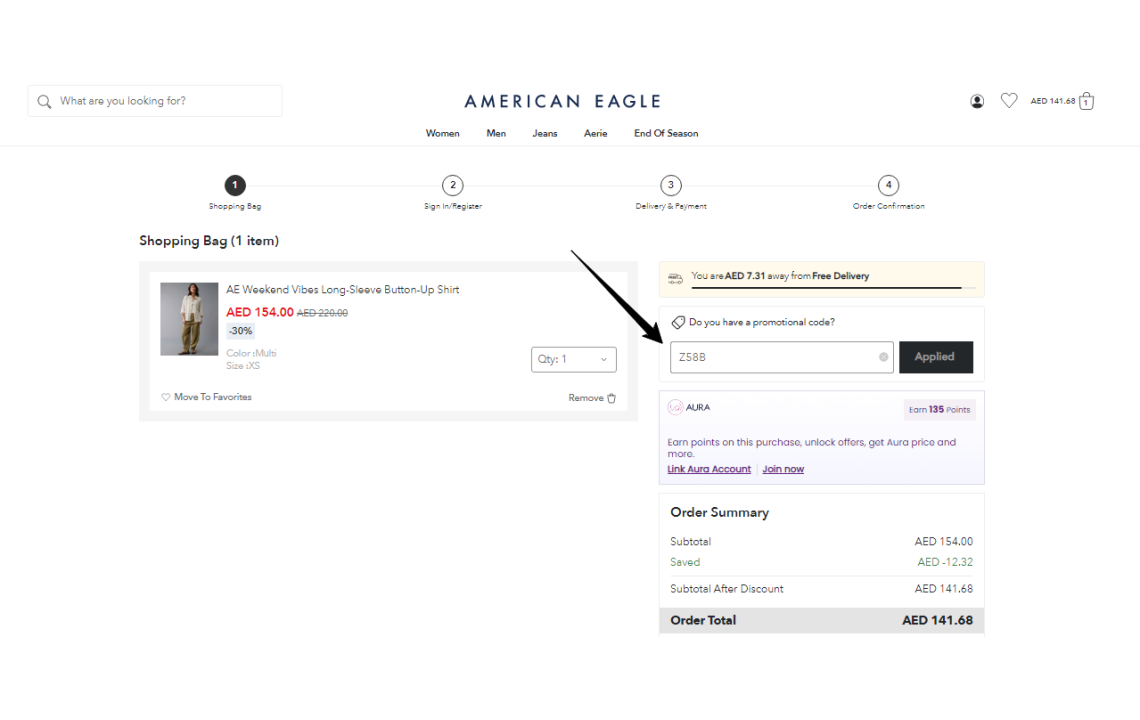This screenshot has height=720, width=1140.
Task: Click the American Eagle logo
Action: tap(563, 101)
